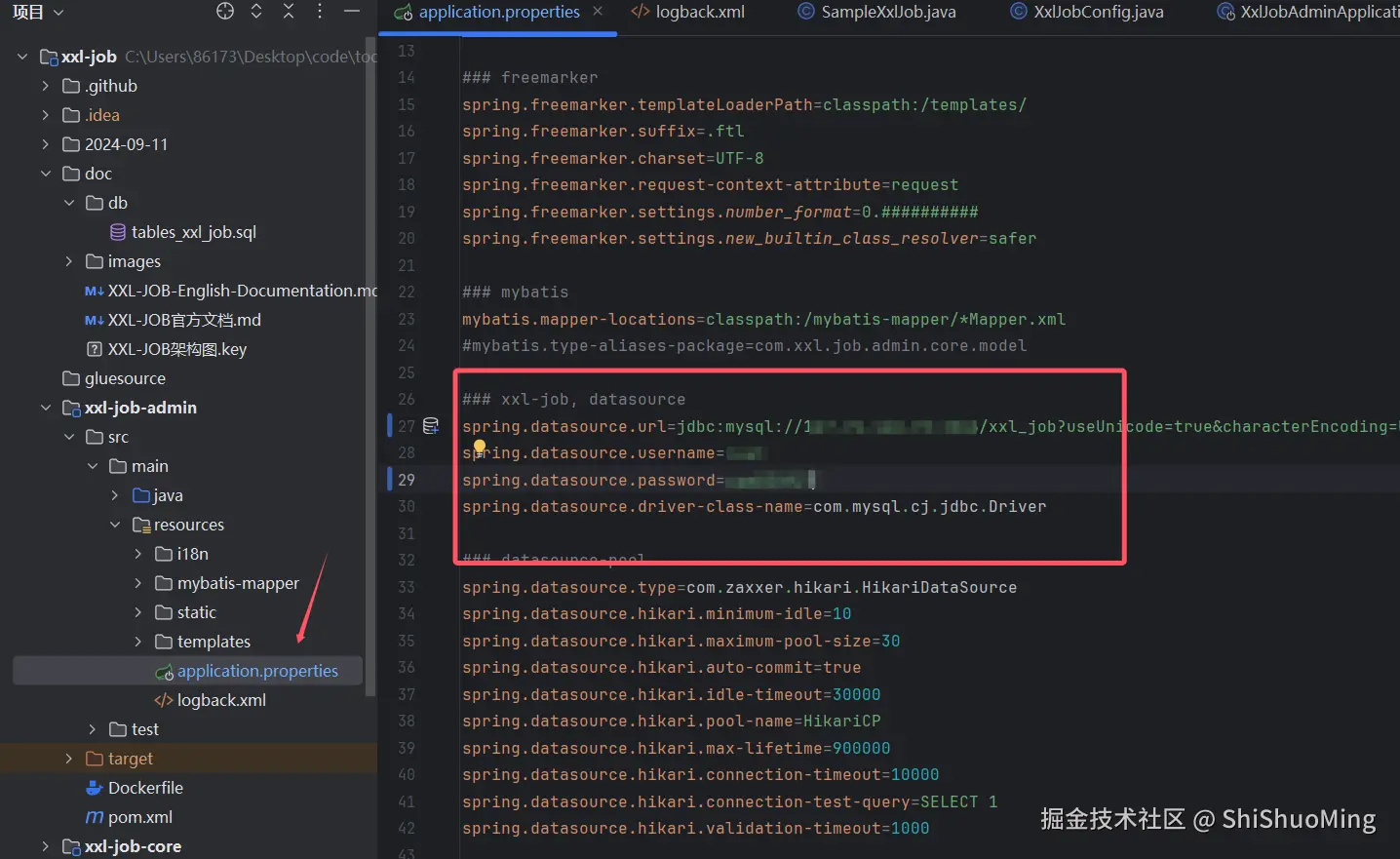Click line number 20 in the gutter

pos(407,238)
